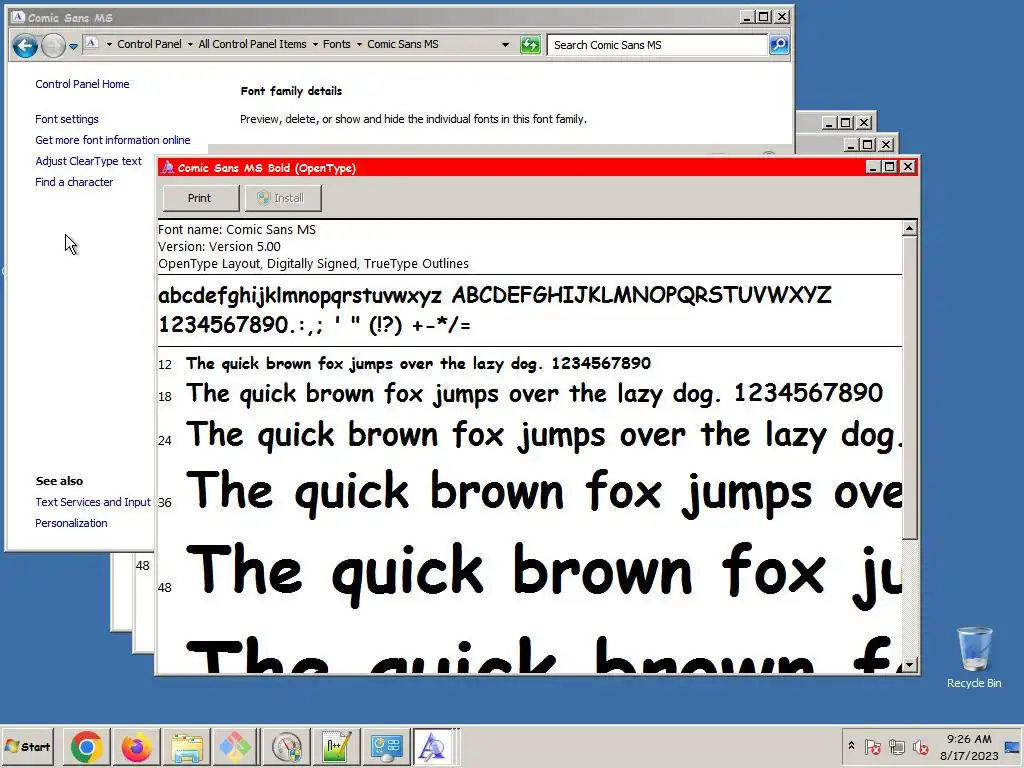Click the disabled Install button
The image size is (1024, 768).
pyautogui.click(x=283, y=198)
